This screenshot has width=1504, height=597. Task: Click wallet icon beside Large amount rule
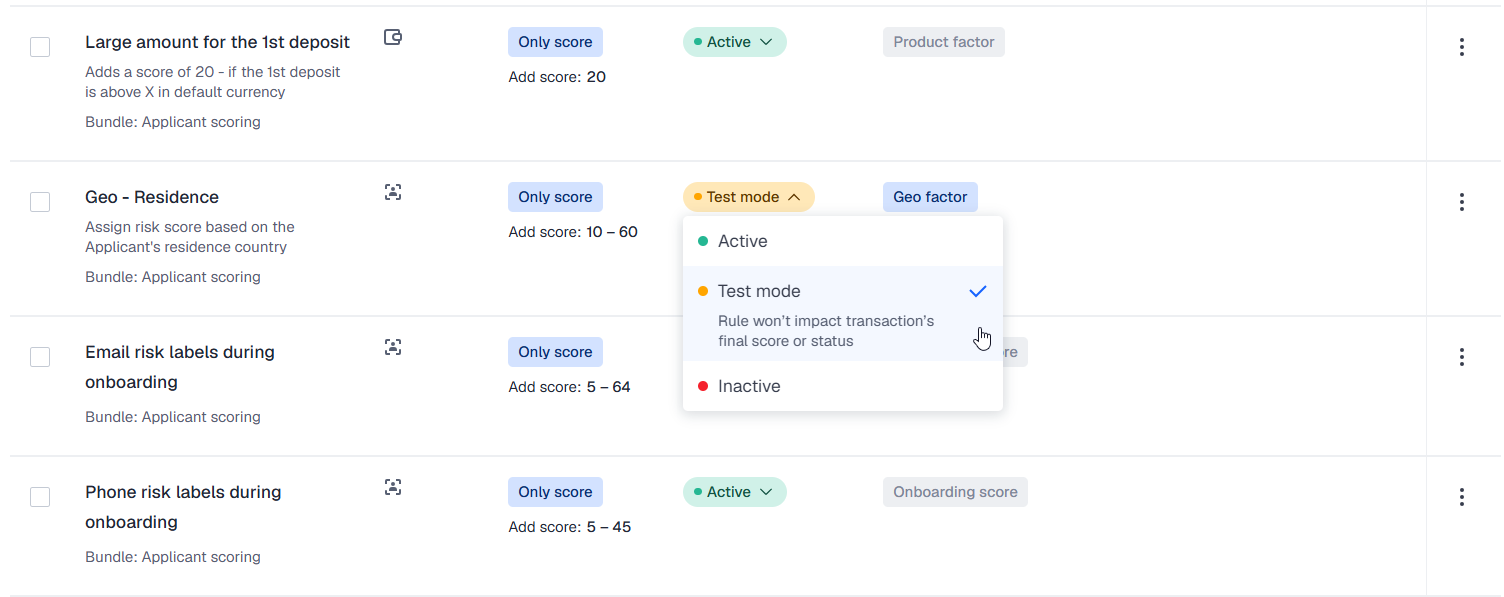393,38
